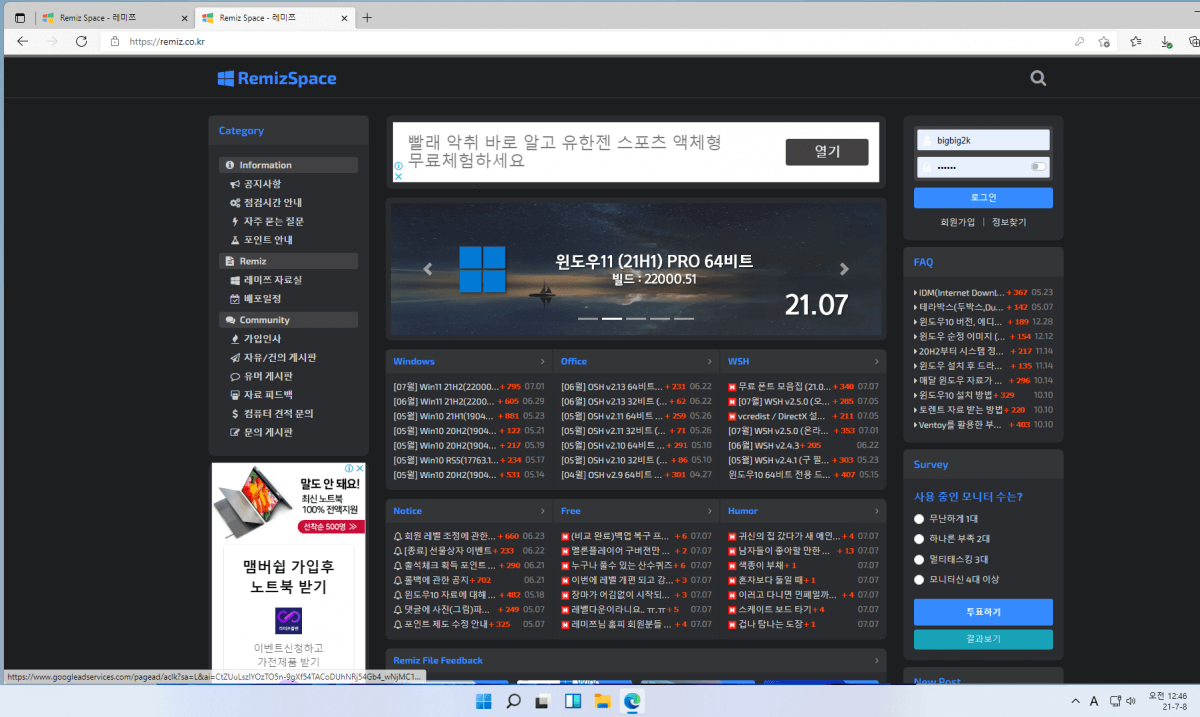Close the top banner ad with X icon
Screen dimensions: 1200x717
[x=398, y=176]
